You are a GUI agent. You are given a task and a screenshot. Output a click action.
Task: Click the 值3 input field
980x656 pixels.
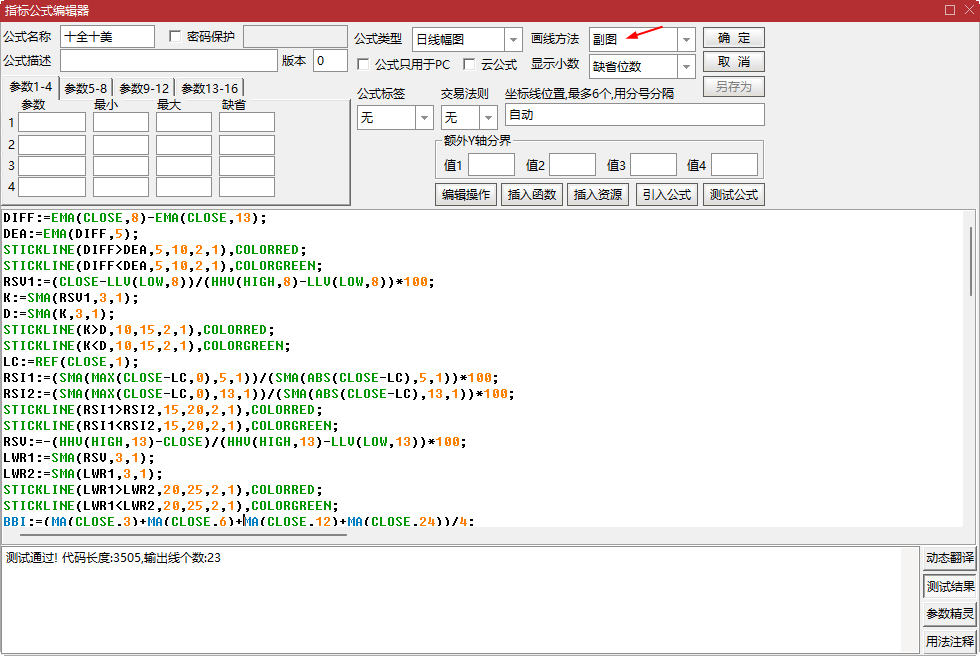(x=654, y=165)
